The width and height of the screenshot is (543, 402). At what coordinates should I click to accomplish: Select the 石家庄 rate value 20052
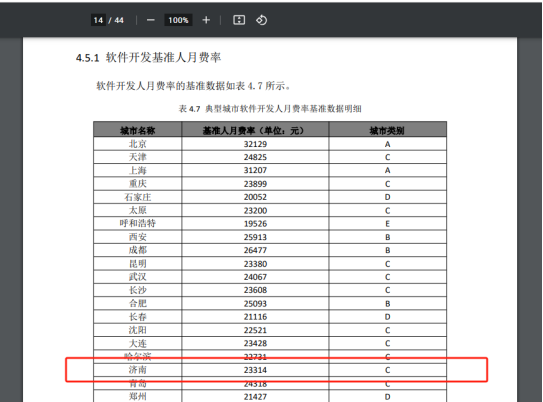click(x=255, y=197)
